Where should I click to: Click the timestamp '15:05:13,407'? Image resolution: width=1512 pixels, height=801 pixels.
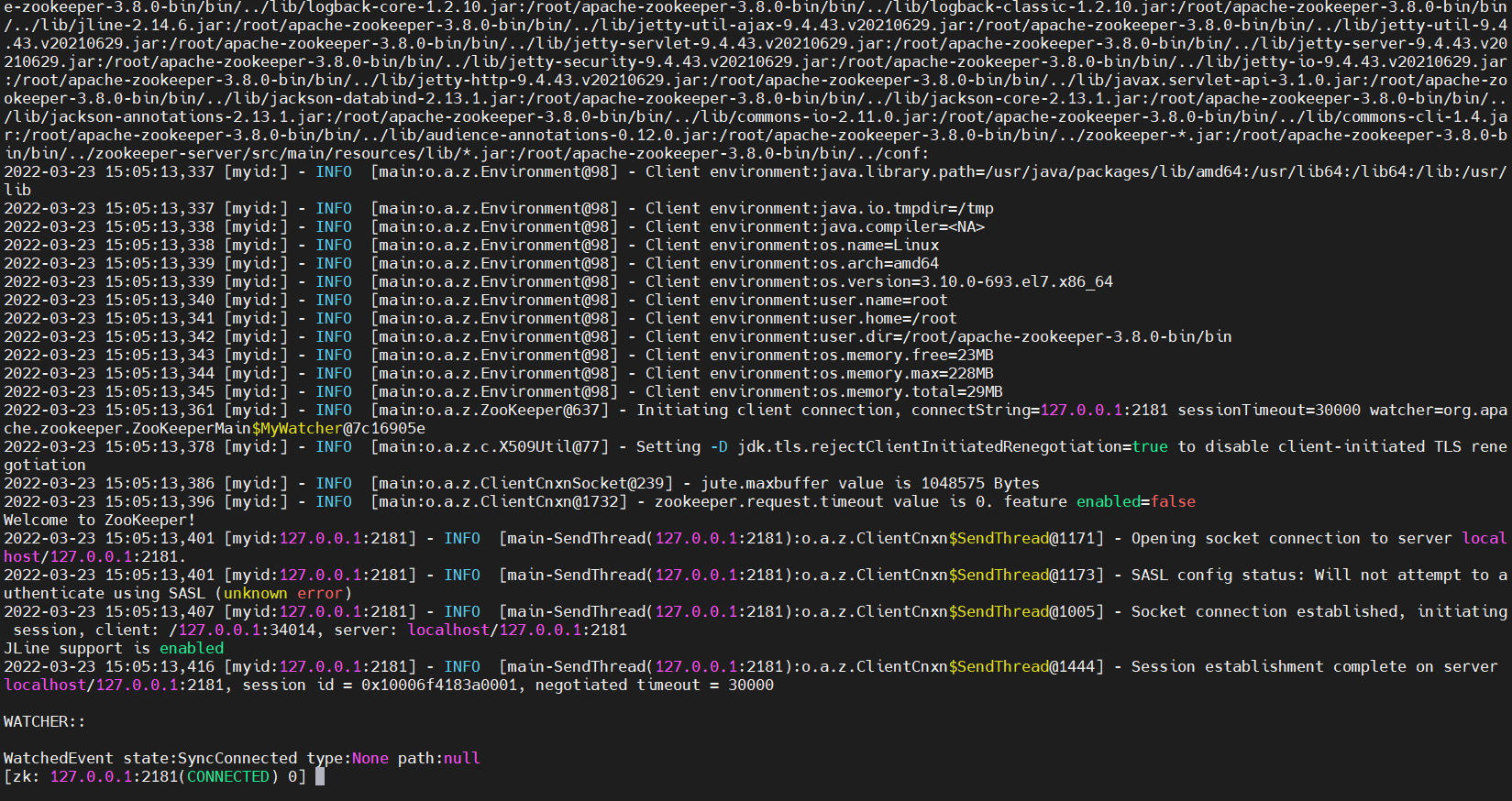160,611
